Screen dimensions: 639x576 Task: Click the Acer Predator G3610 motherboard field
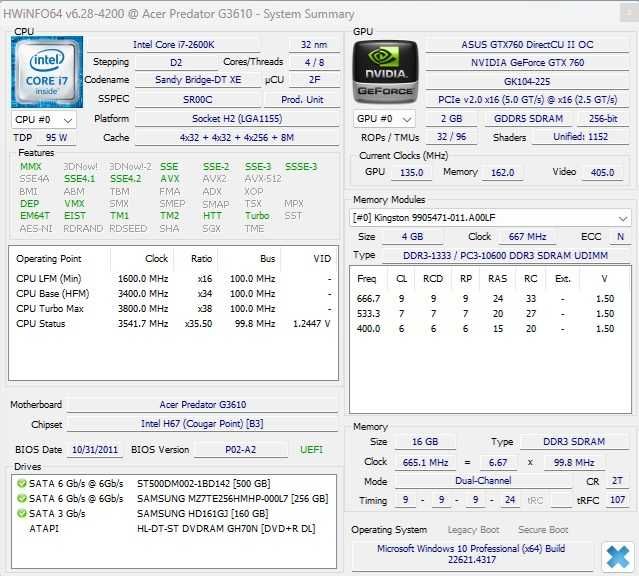(203, 405)
